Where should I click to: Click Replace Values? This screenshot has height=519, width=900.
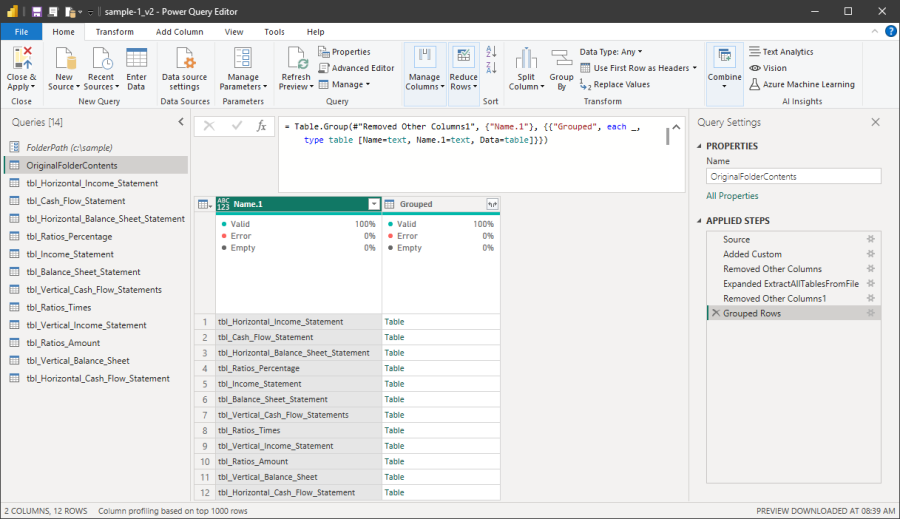(x=615, y=84)
